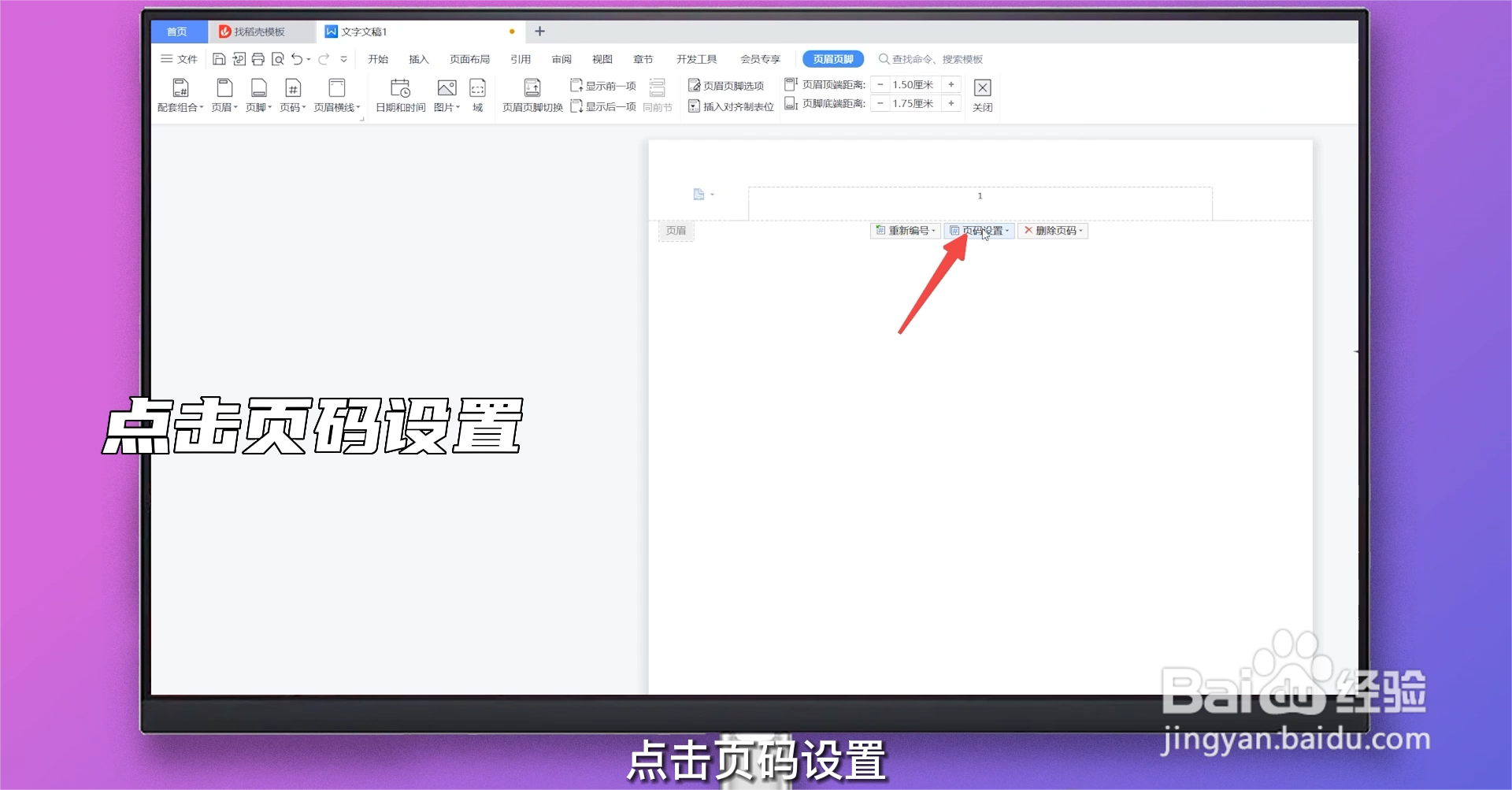Image resolution: width=1512 pixels, height=790 pixels.
Task: Increase 页脚底端距离 with plus button
Action: point(951,103)
